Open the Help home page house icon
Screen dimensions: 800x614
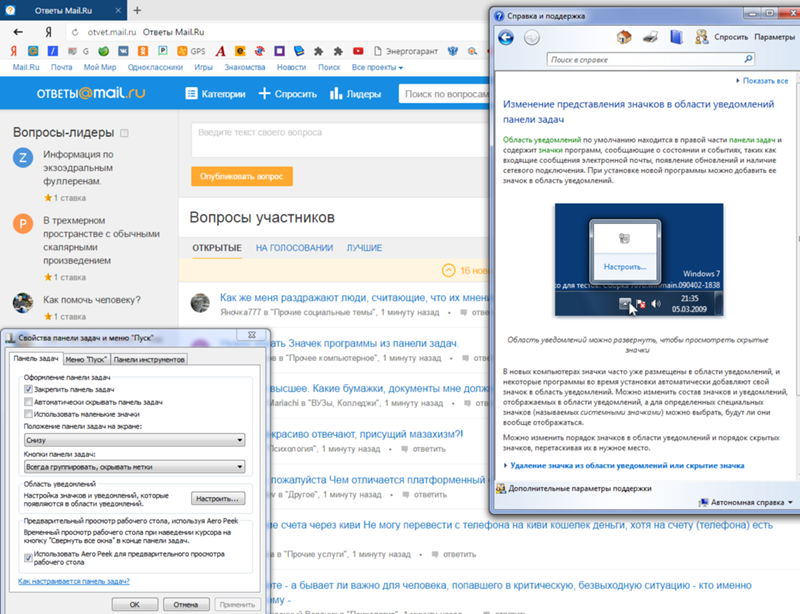point(624,37)
